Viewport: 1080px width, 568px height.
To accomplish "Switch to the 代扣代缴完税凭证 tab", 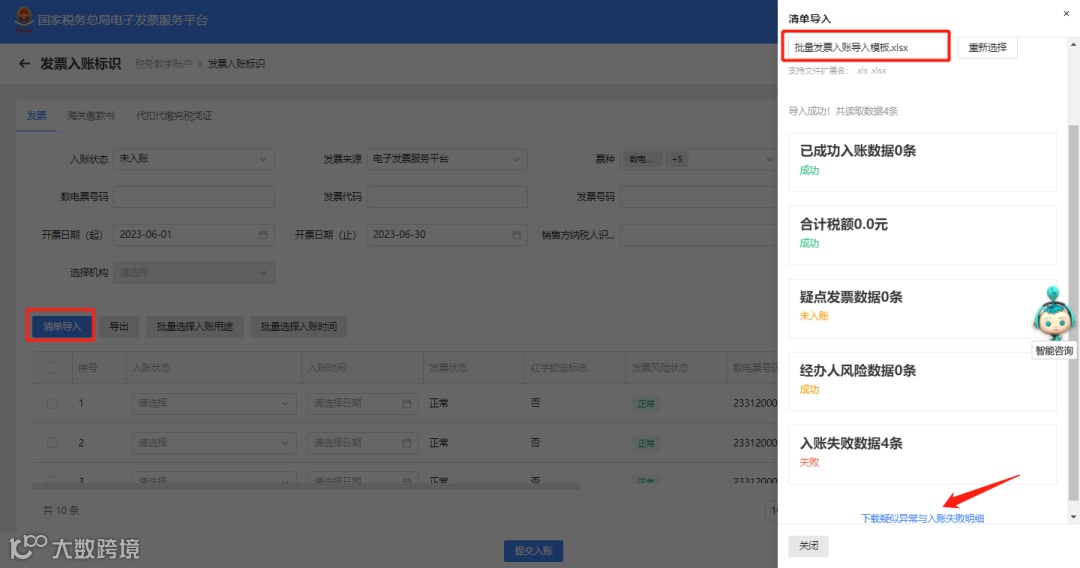I will click(174, 116).
